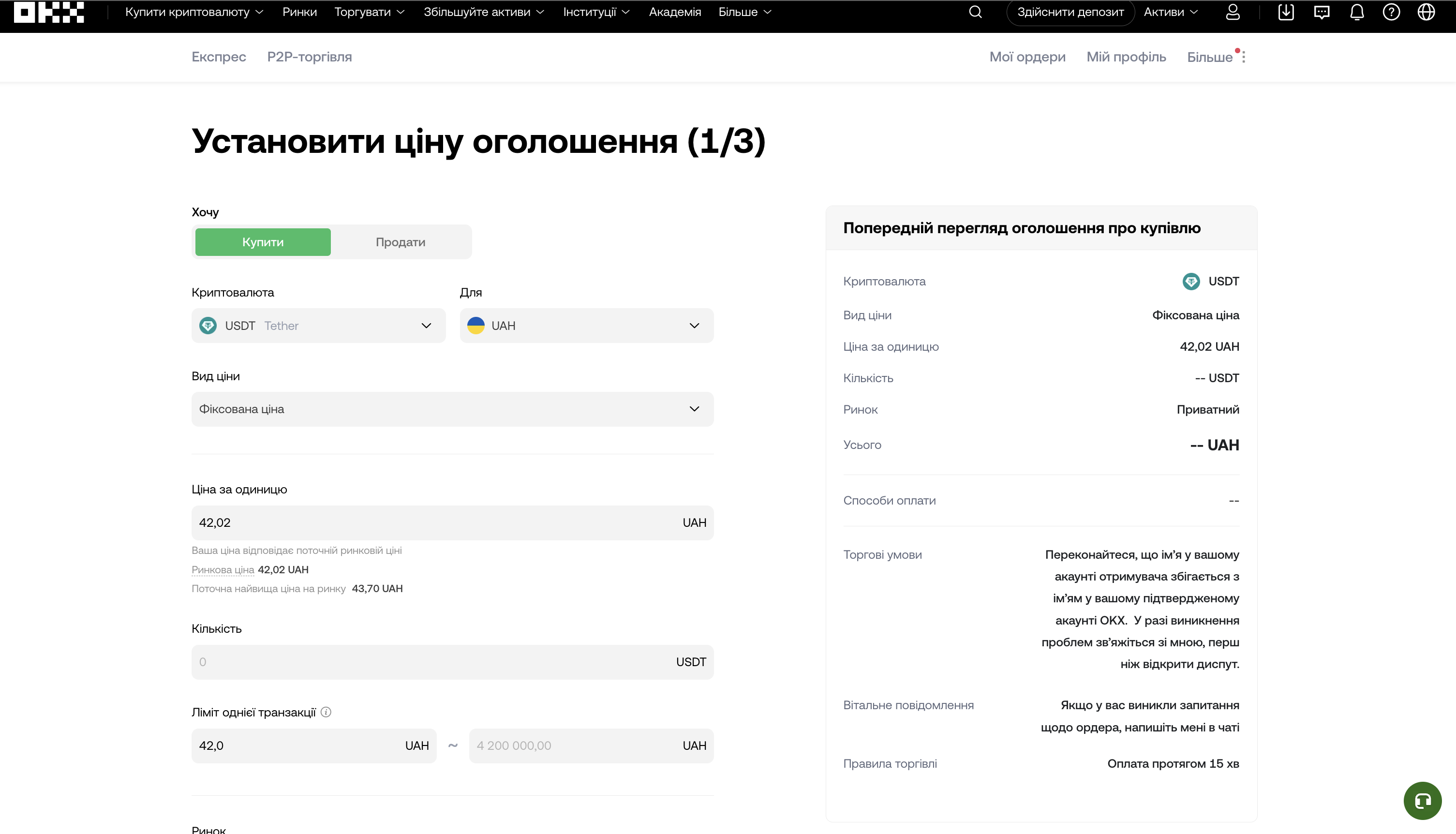Click the Здійснити депозит button
The width and height of the screenshot is (1456, 834).
pos(1070,12)
